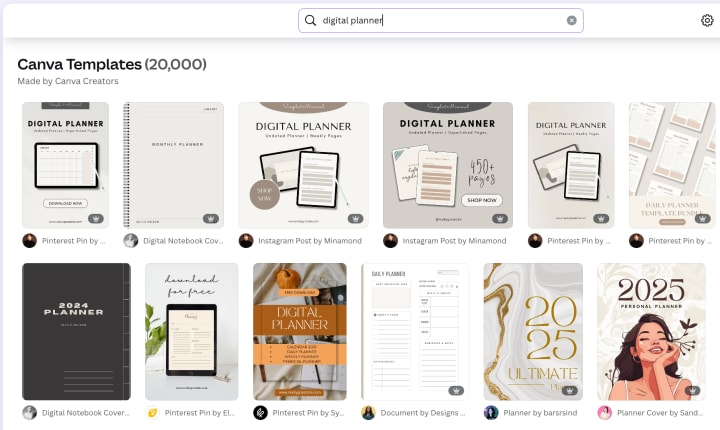Open the orange Digital Planner pumpkin template
This screenshot has height=430, width=720.
(300, 331)
